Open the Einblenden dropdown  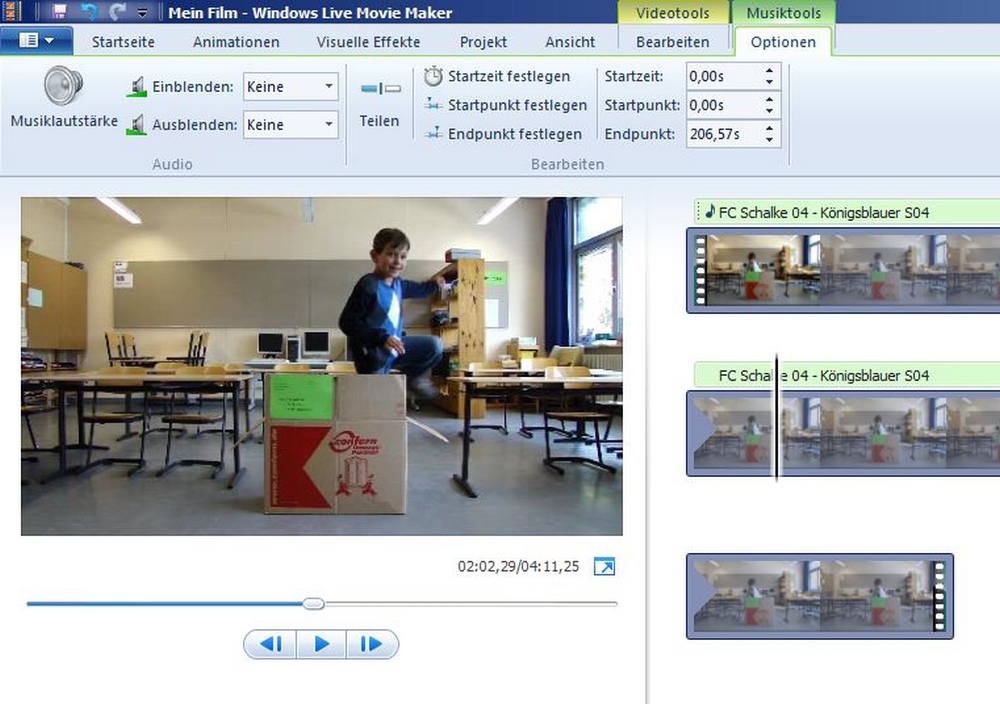coord(290,87)
